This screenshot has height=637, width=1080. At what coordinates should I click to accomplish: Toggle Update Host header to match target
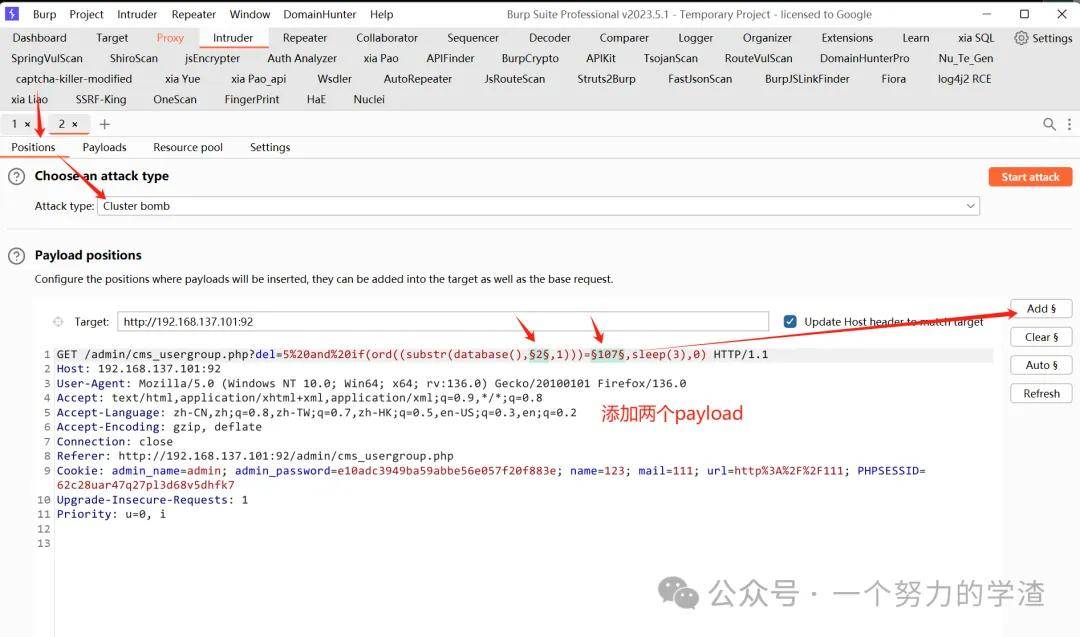pyautogui.click(x=790, y=322)
